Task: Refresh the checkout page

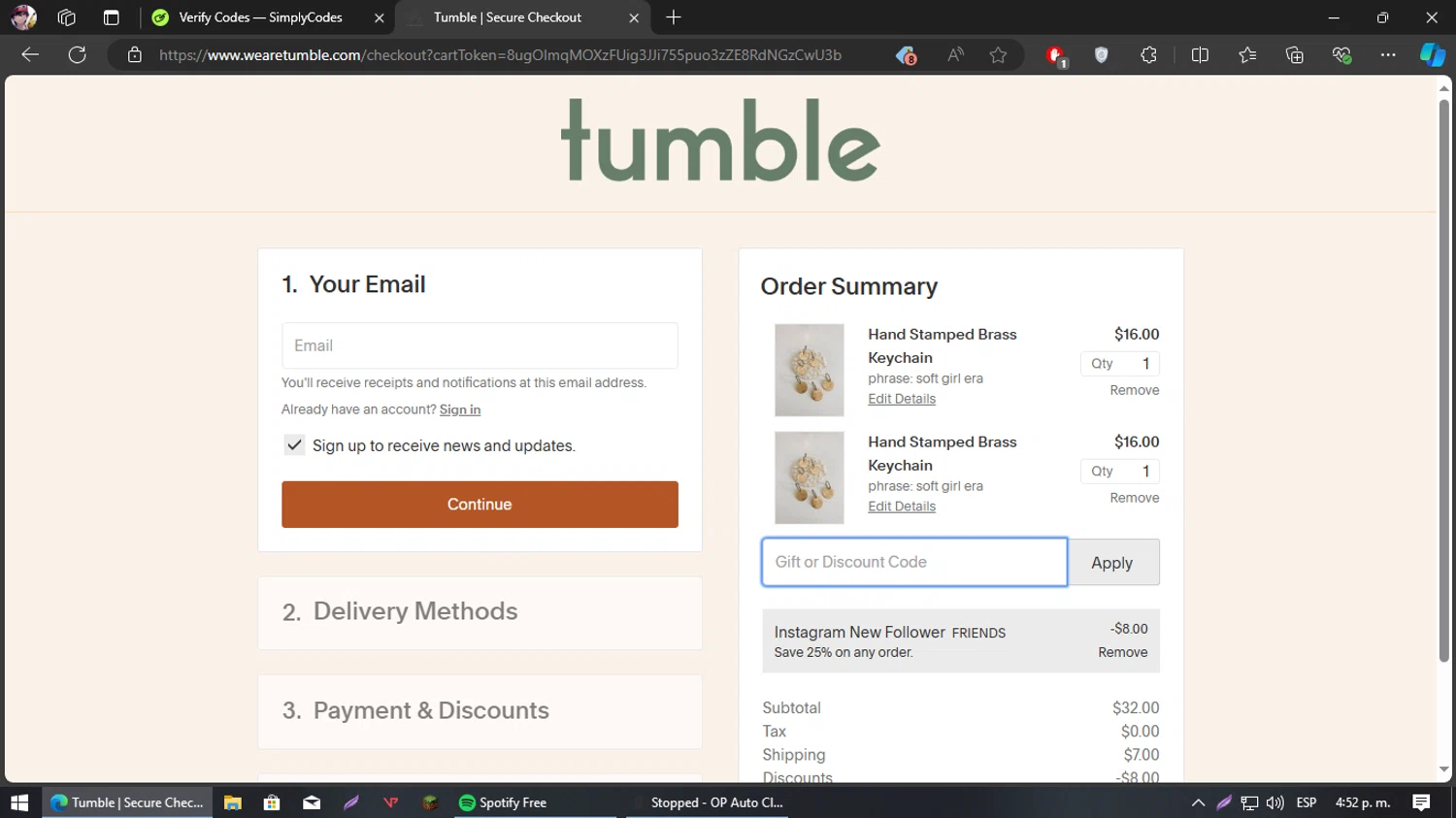Action: [x=78, y=55]
